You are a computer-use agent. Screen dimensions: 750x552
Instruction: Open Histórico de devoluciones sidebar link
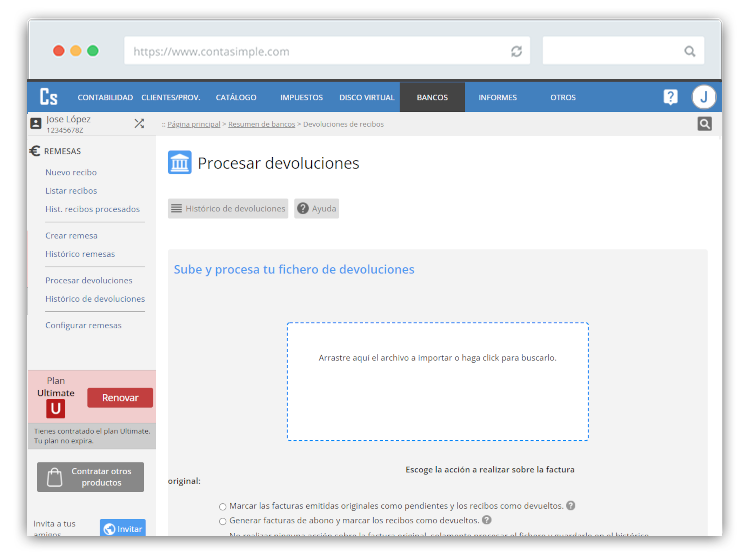95,299
